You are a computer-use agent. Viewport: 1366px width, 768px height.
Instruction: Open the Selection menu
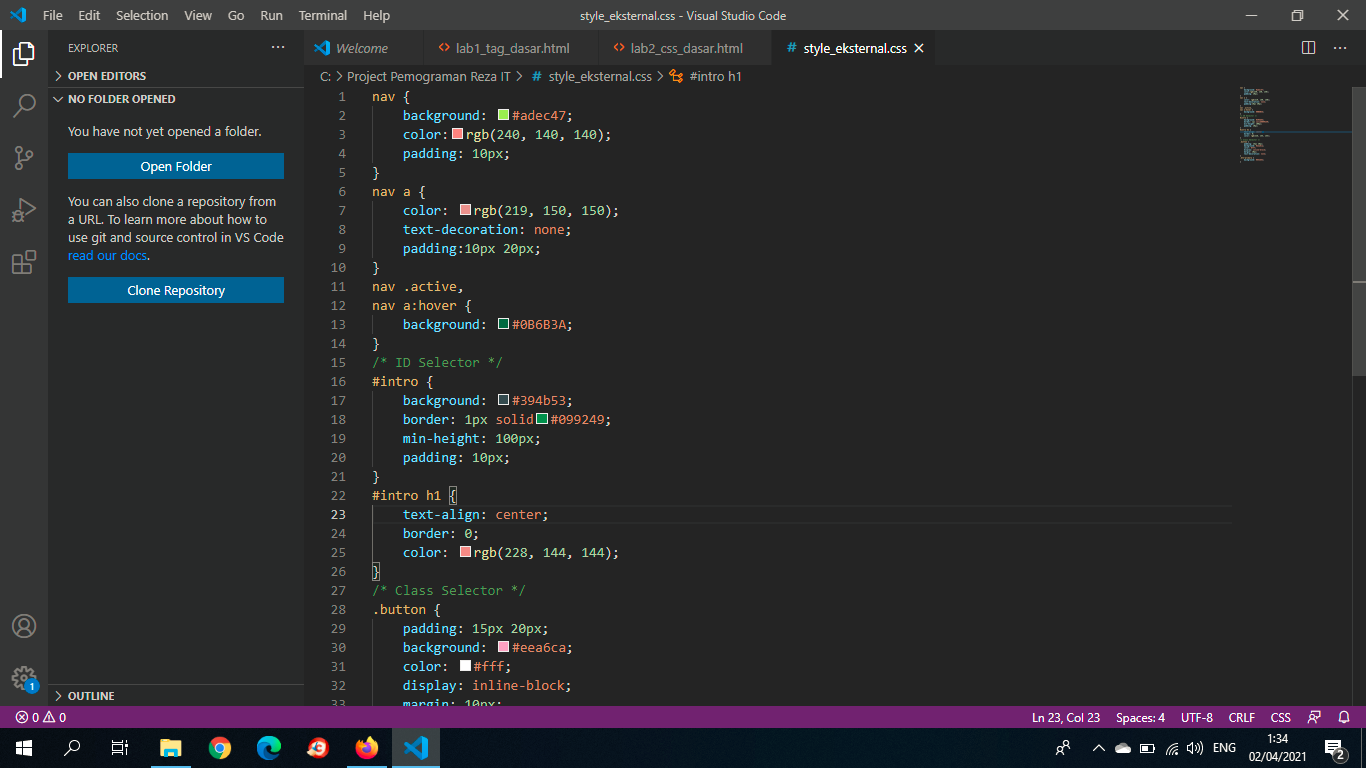pos(142,15)
